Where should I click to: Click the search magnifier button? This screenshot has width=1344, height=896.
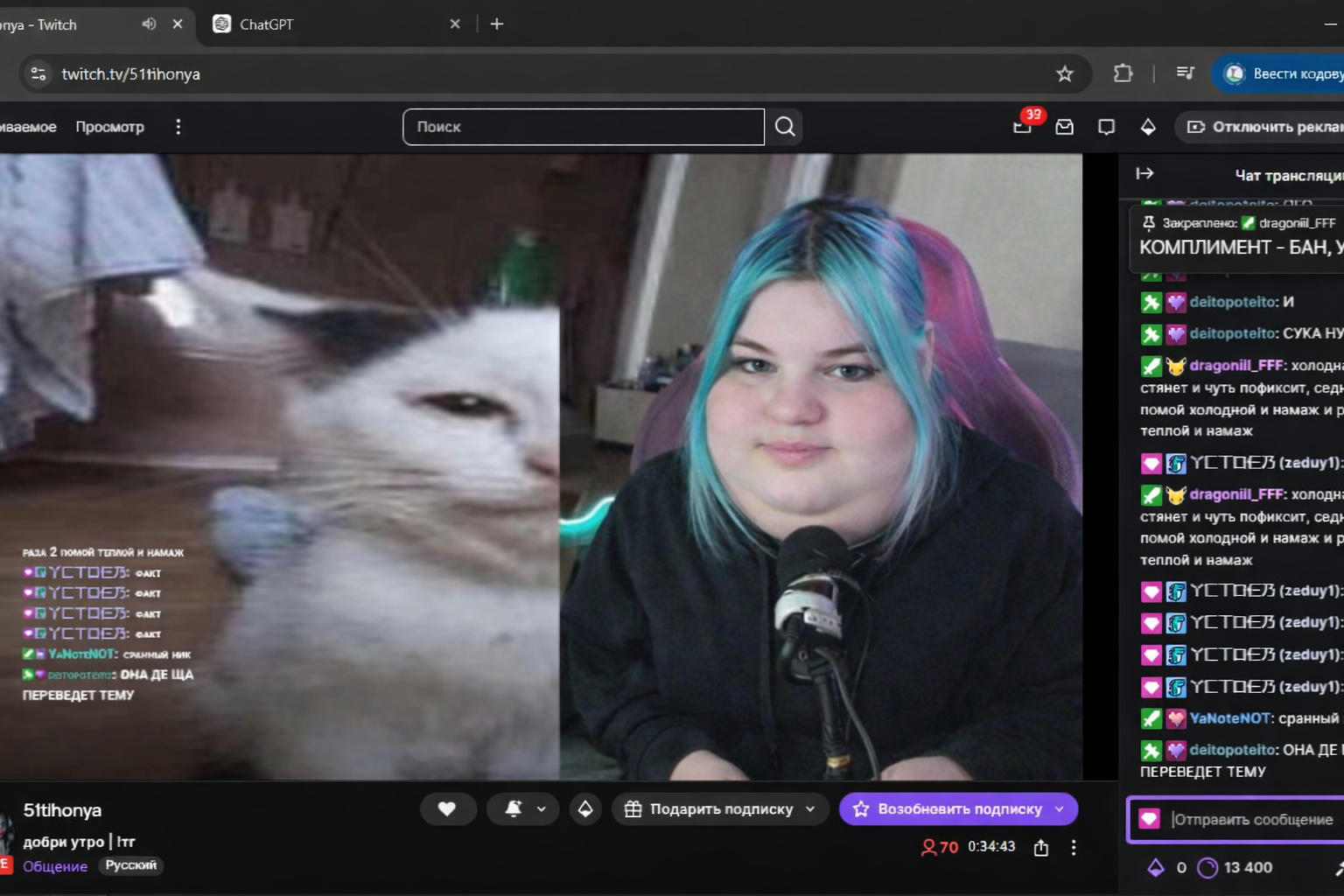[x=785, y=127]
